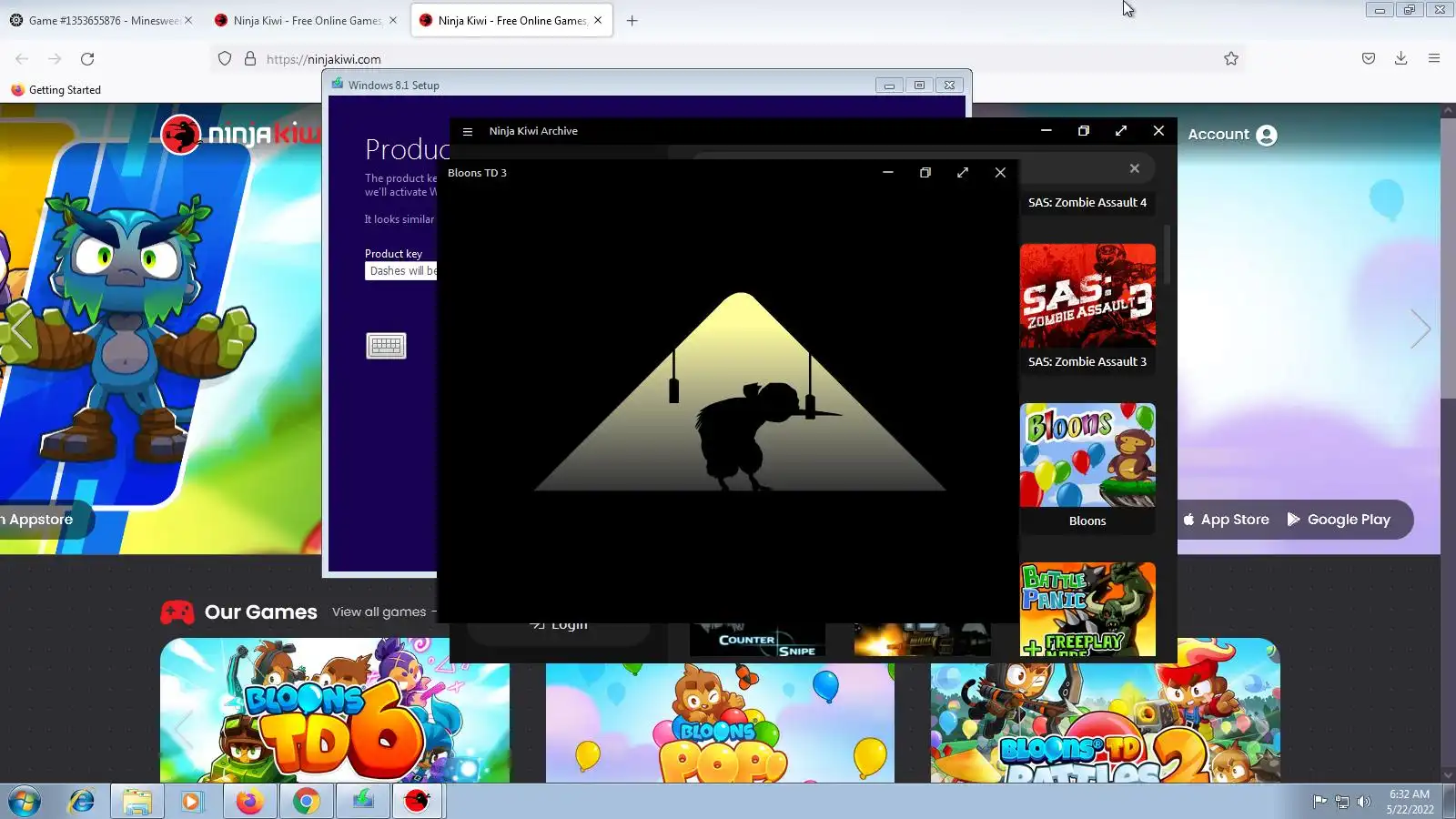Open the network icon in system tray

[x=1342, y=802]
